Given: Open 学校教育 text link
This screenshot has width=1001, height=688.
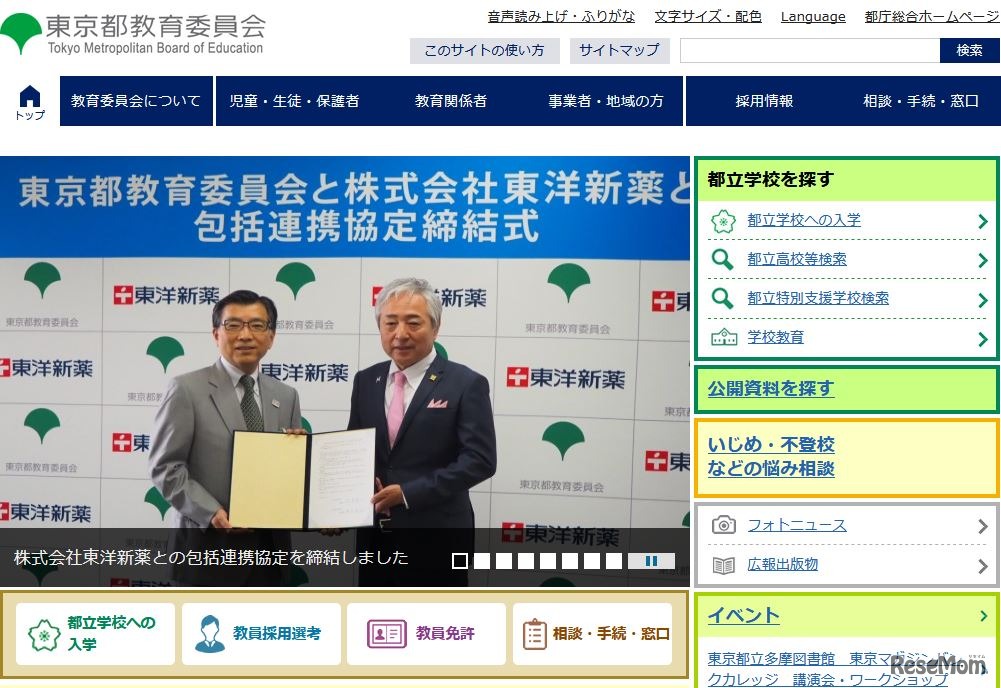Looking at the screenshot, I should click(775, 337).
